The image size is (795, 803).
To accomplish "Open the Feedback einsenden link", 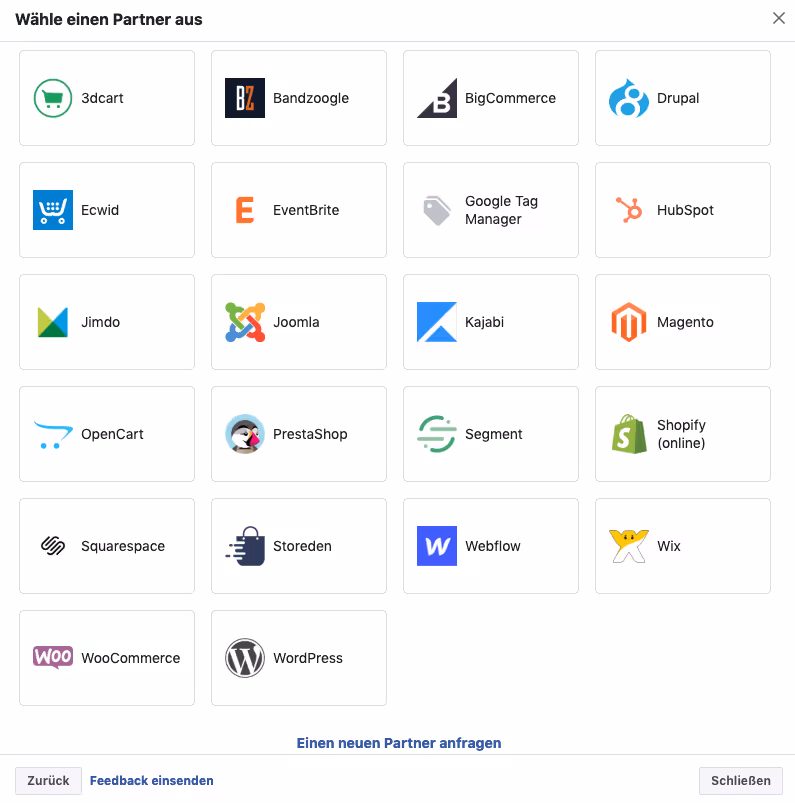I will (x=152, y=780).
